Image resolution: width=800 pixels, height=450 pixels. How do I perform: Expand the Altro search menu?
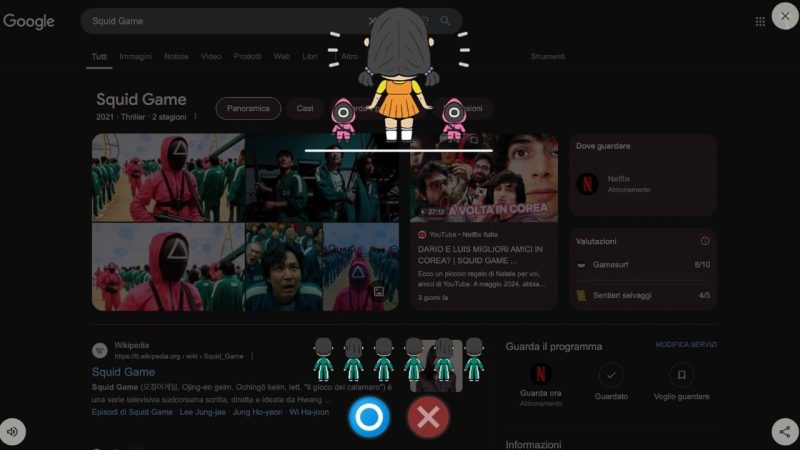tap(349, 57)
